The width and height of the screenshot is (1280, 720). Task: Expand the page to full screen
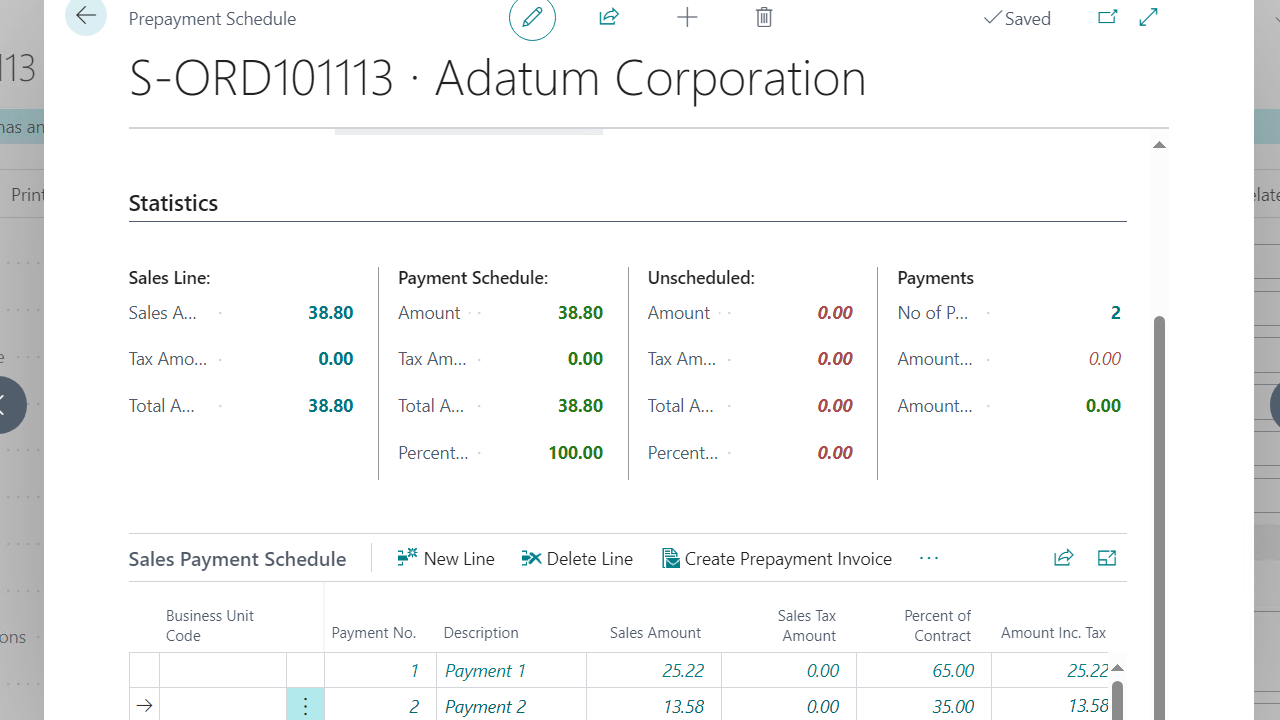1147,17
